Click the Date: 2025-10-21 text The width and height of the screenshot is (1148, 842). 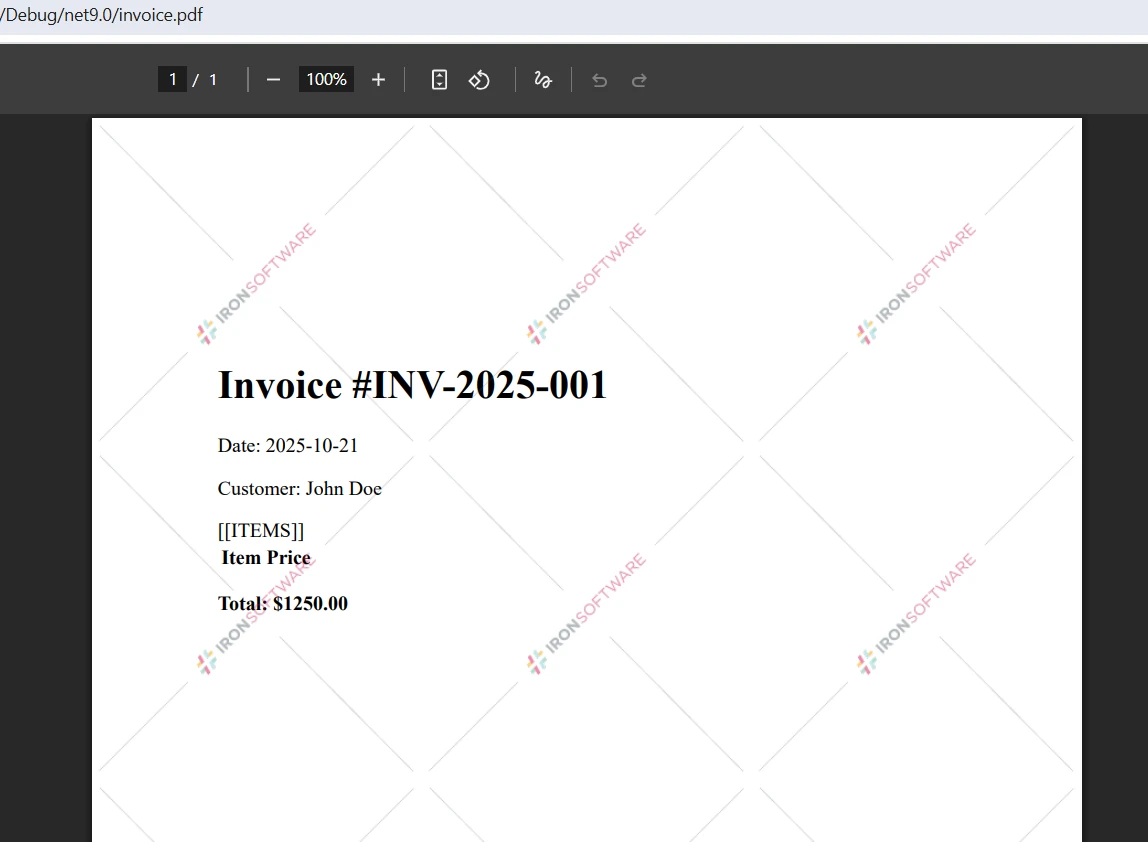click(x=288, y=445)
